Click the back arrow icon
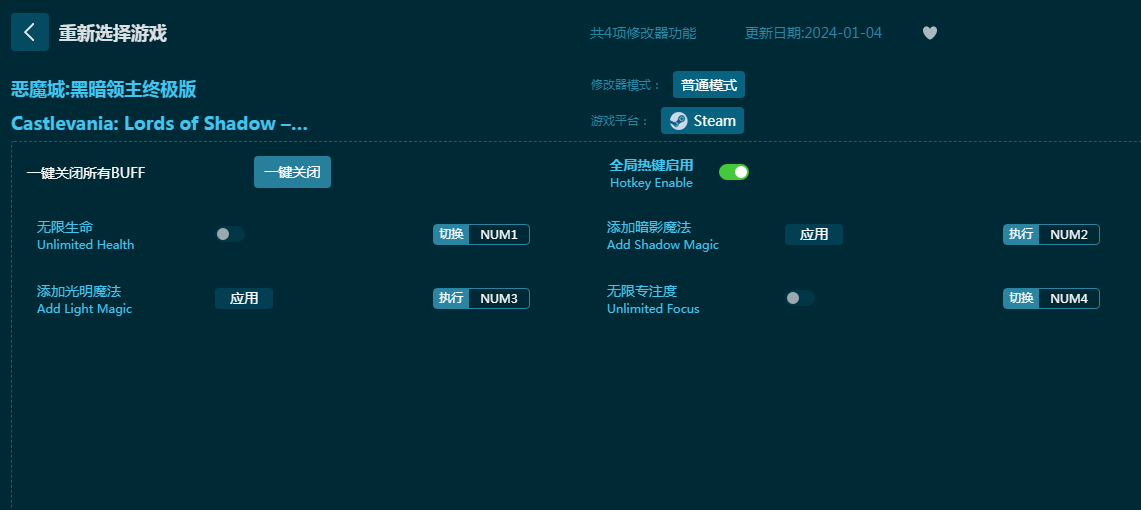This screenshot has width=1141, height=510. [30, 32]
